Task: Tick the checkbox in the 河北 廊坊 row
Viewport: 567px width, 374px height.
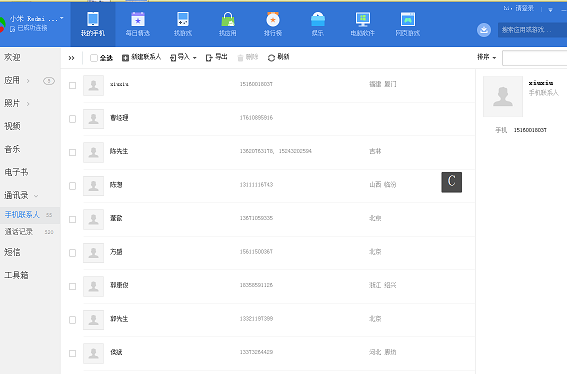Action: pos(72,353)
